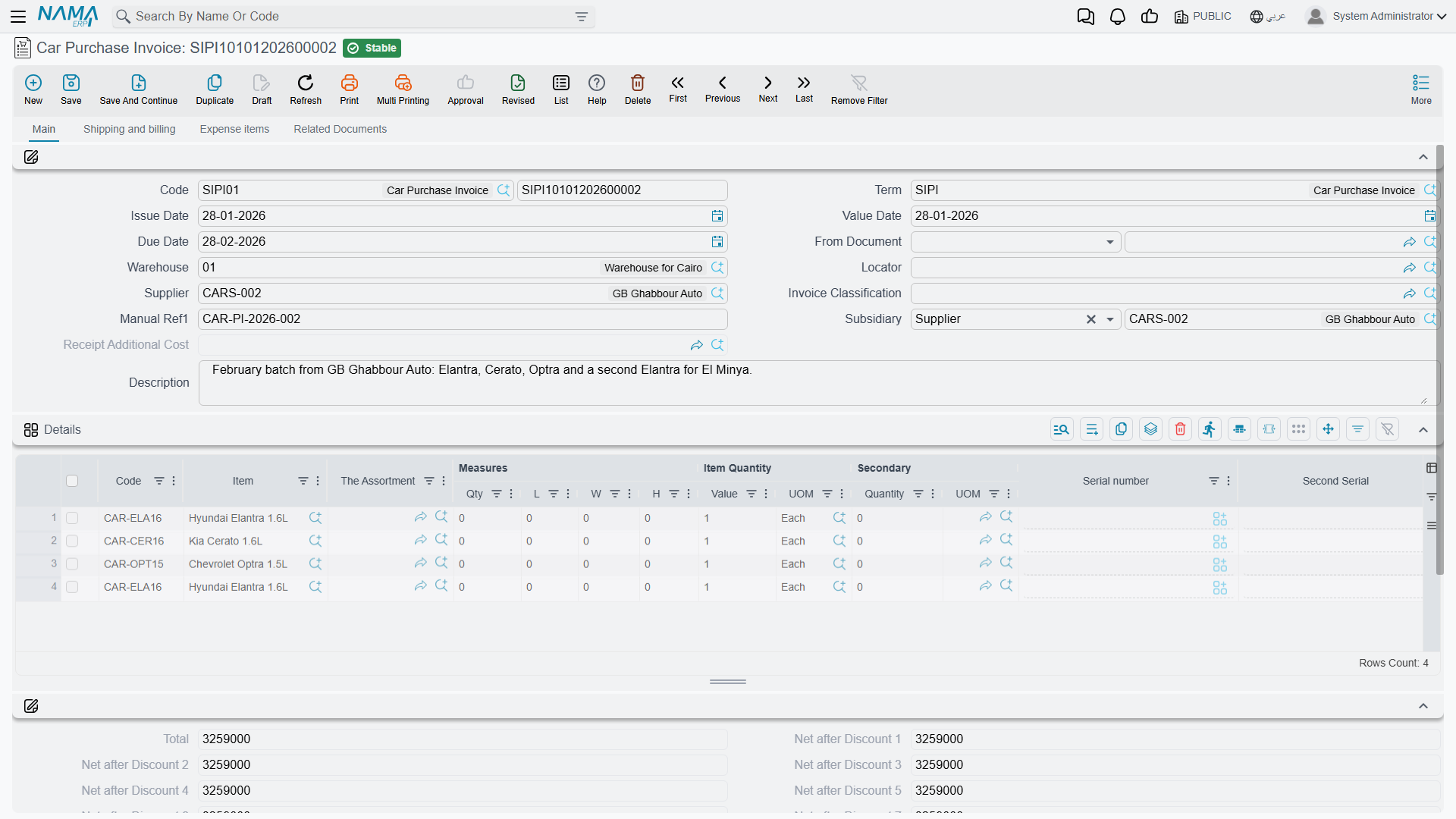Open System Administrator user menu
The height and width of the screenshot is (819, 1456).
(x=1376, y=16)
